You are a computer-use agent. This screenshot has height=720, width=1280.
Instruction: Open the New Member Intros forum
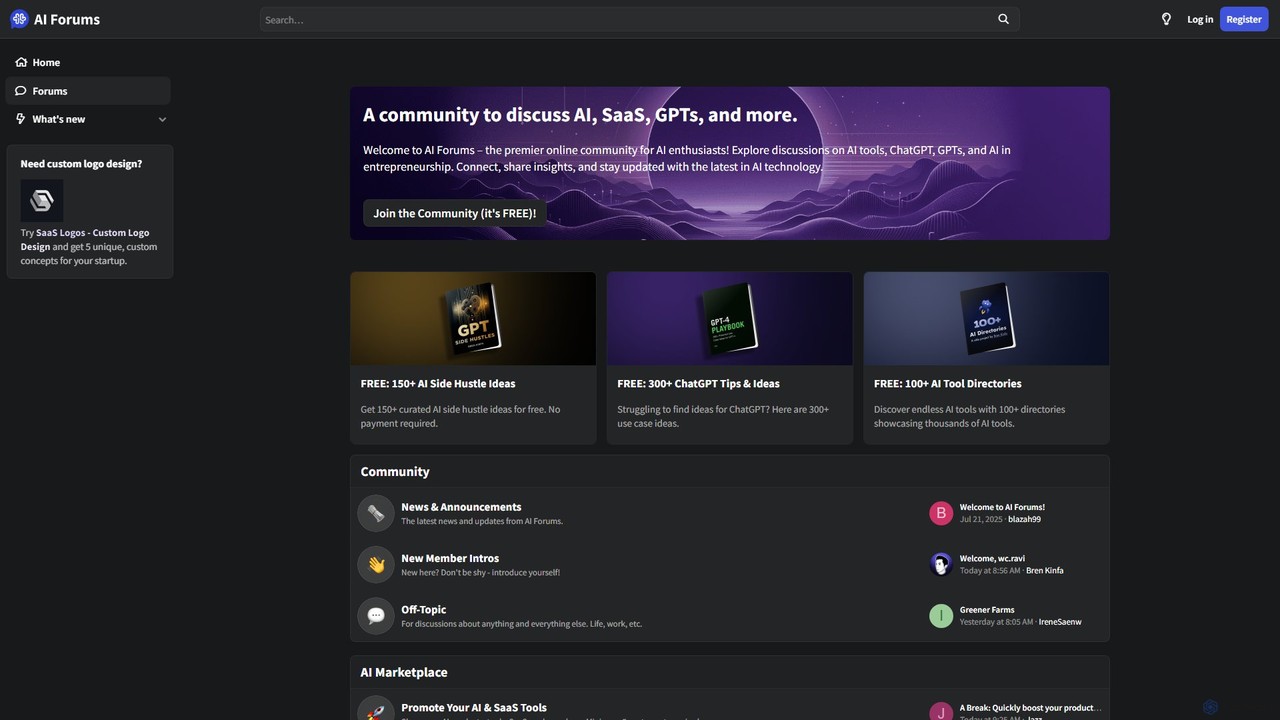click(450, 558)
